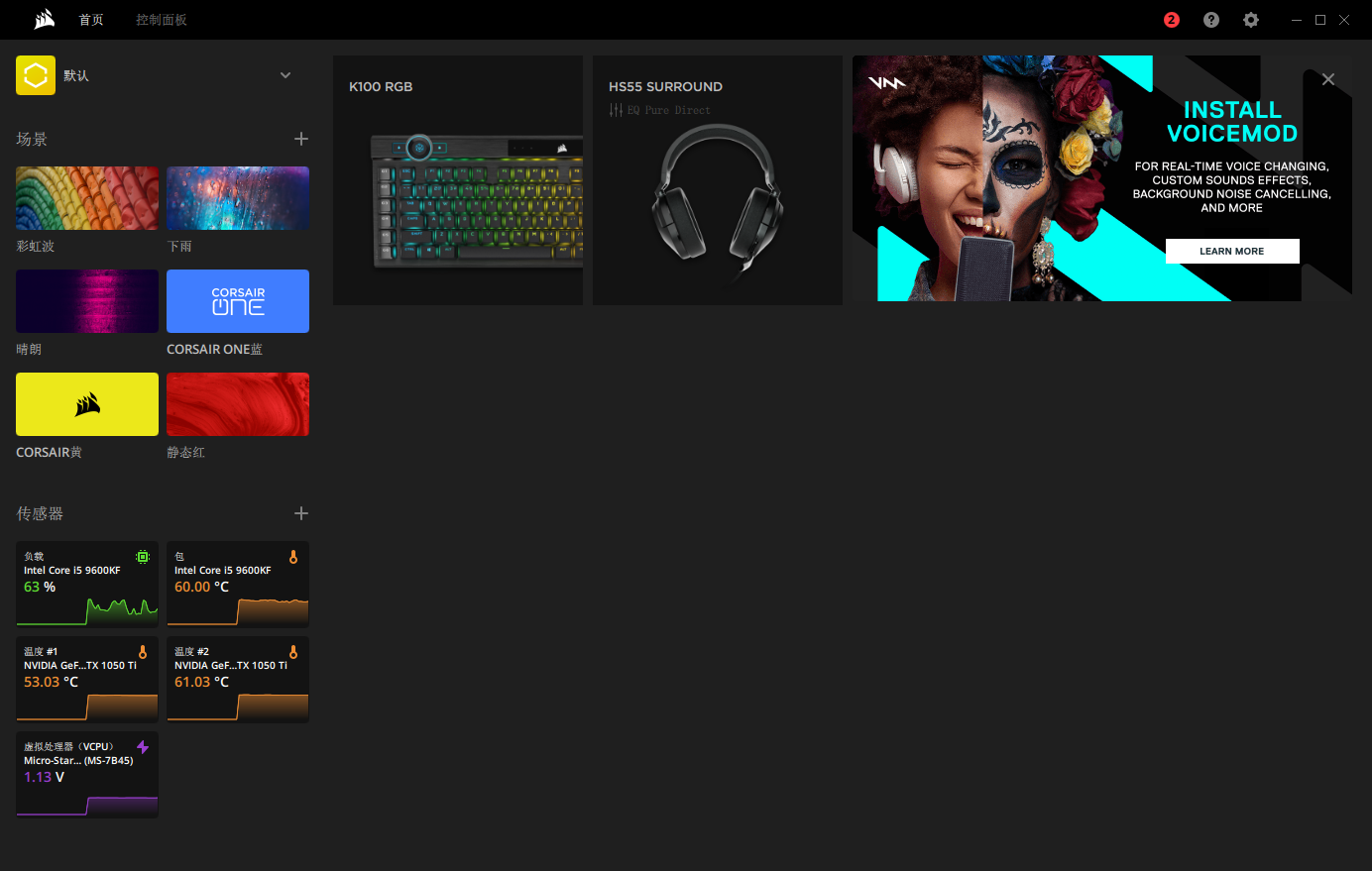The width and height of the screenshot is (1372, 871).
Task: Click the 彩虹波 scene label
Action: (36, 246)
